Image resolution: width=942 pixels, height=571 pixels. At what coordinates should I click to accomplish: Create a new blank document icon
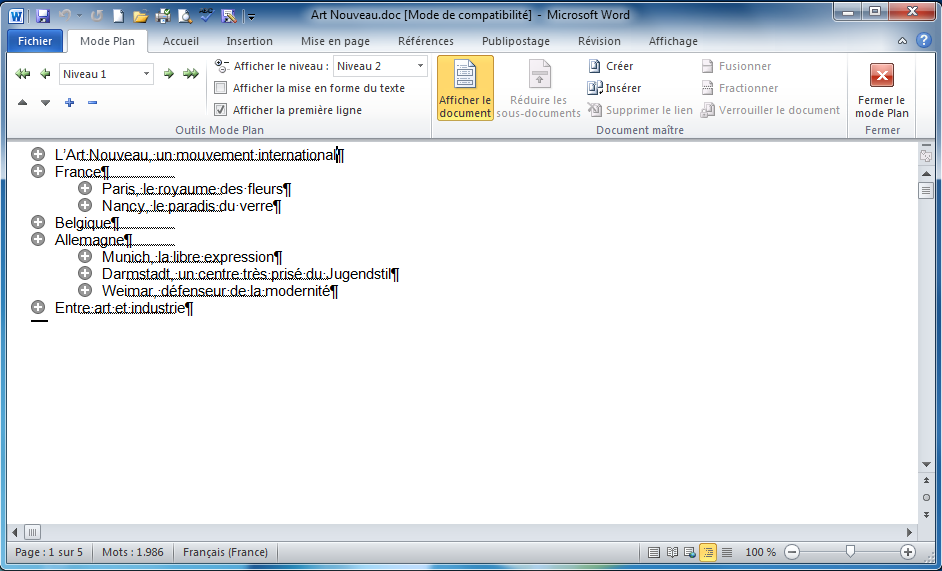pos(118,16)
